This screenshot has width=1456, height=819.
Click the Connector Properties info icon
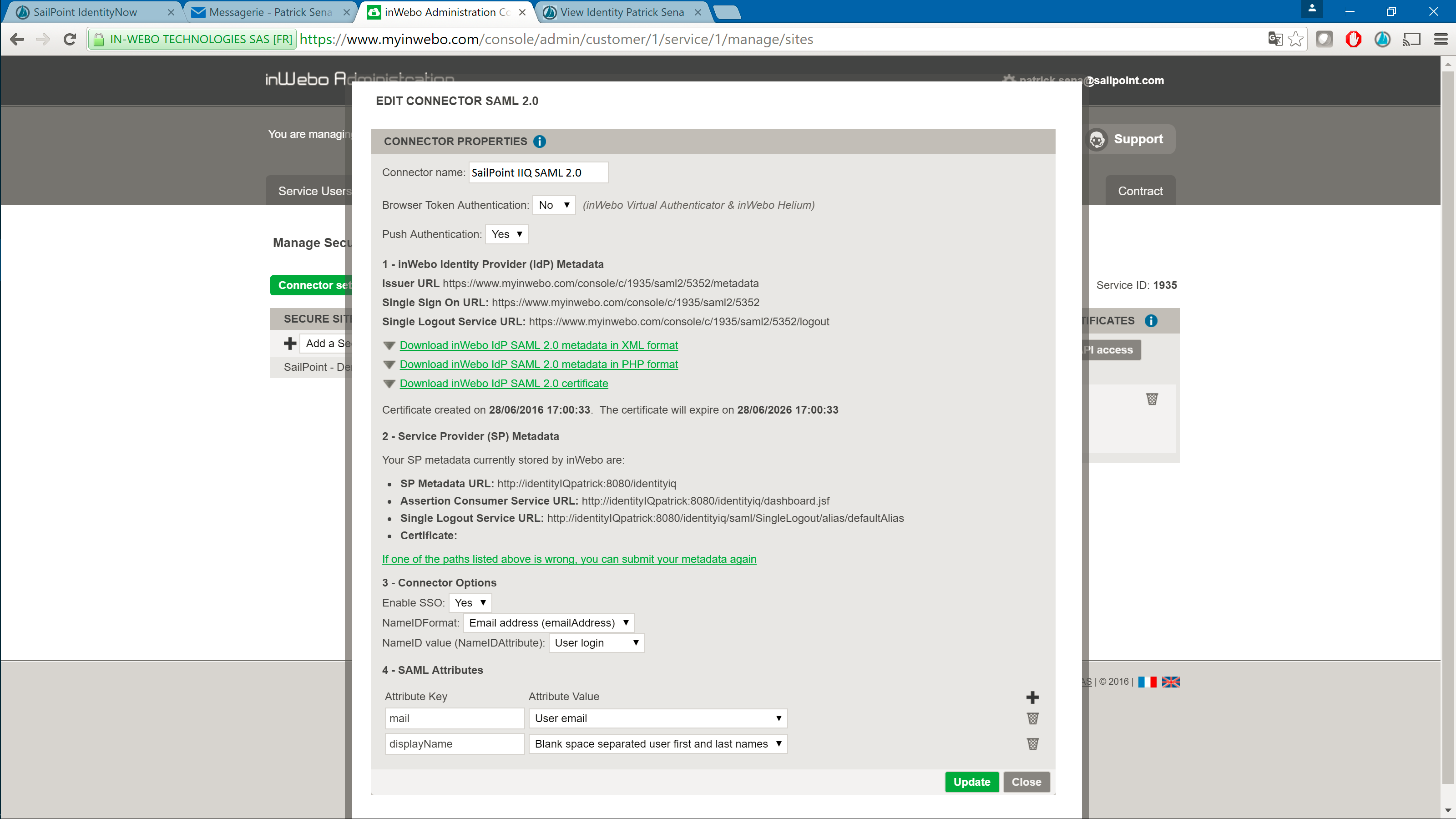[539, 142]
